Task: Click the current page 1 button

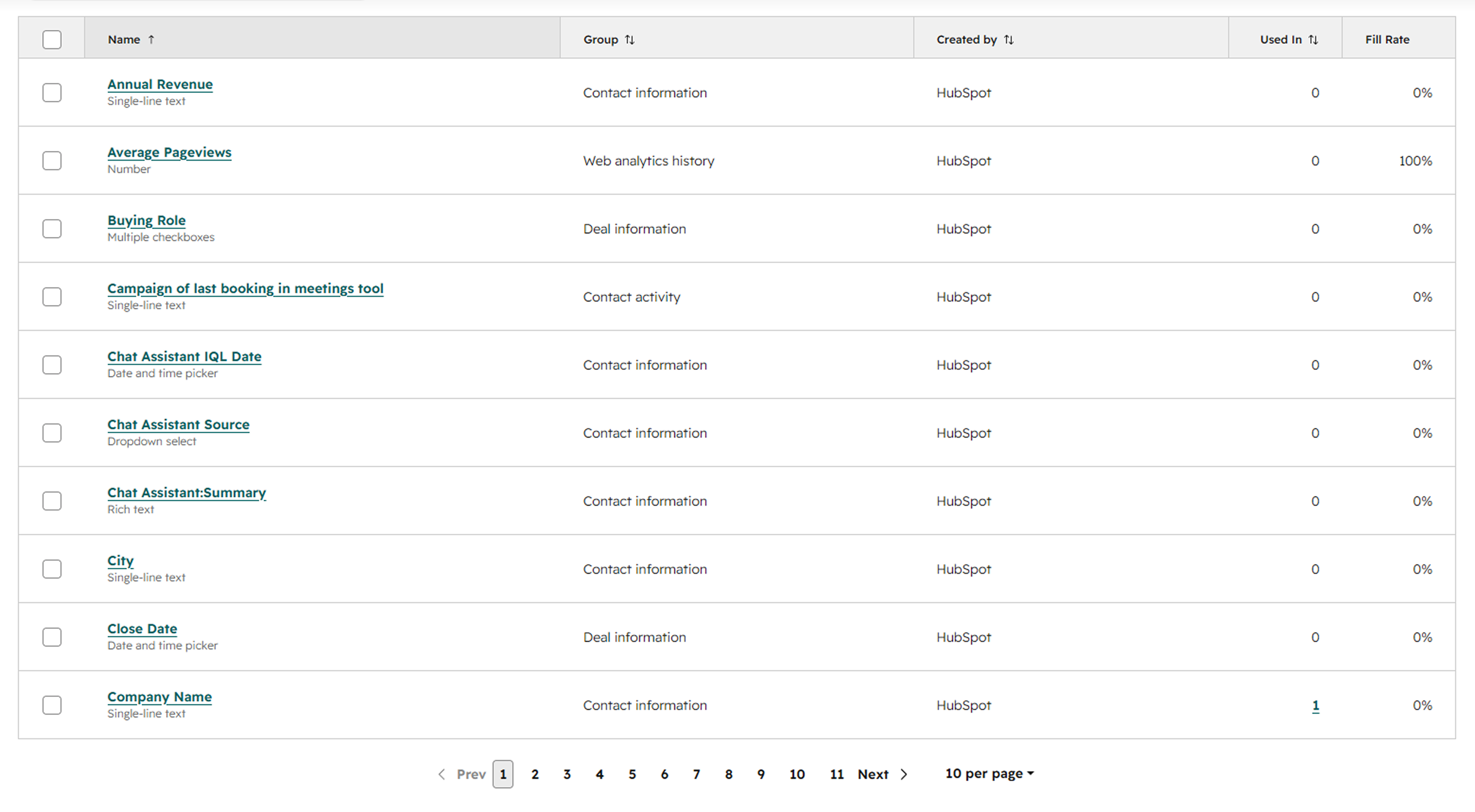Action: (x=503, y=774)
